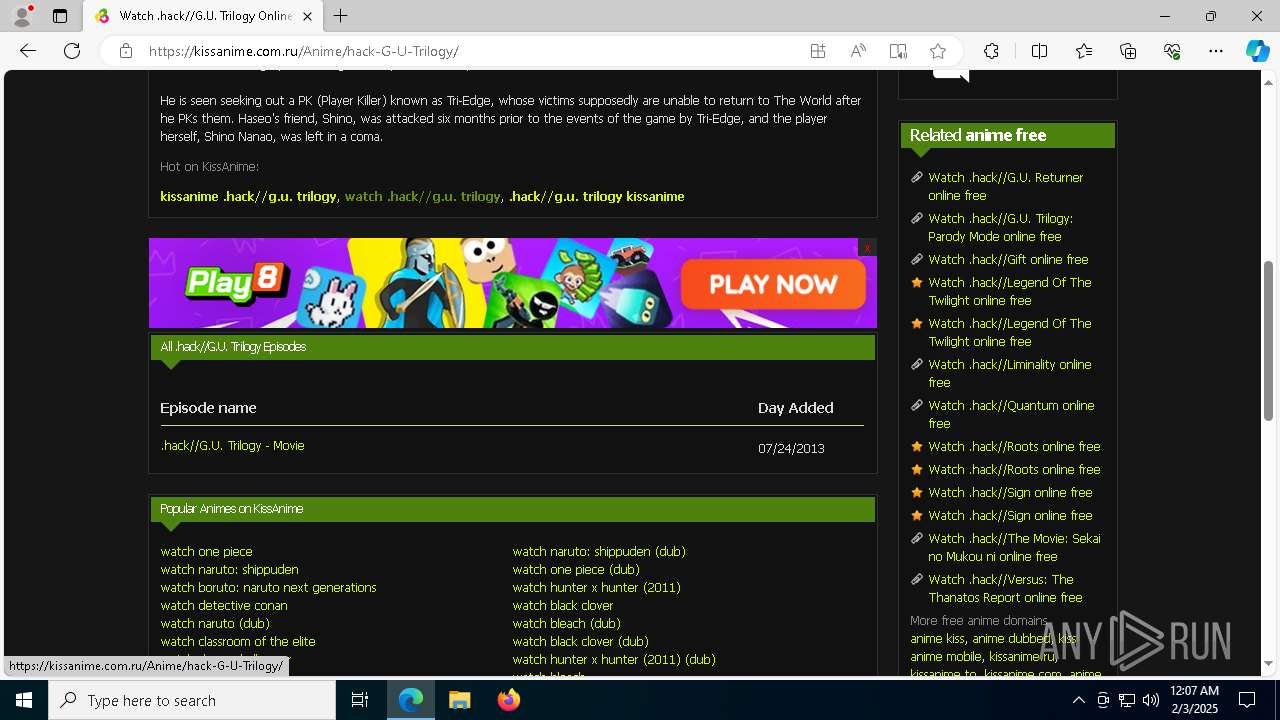Click the date 07/24/2013
The height and width of the screenshot is (720, 1280).
pyautogui.click(x=791, y=448)
